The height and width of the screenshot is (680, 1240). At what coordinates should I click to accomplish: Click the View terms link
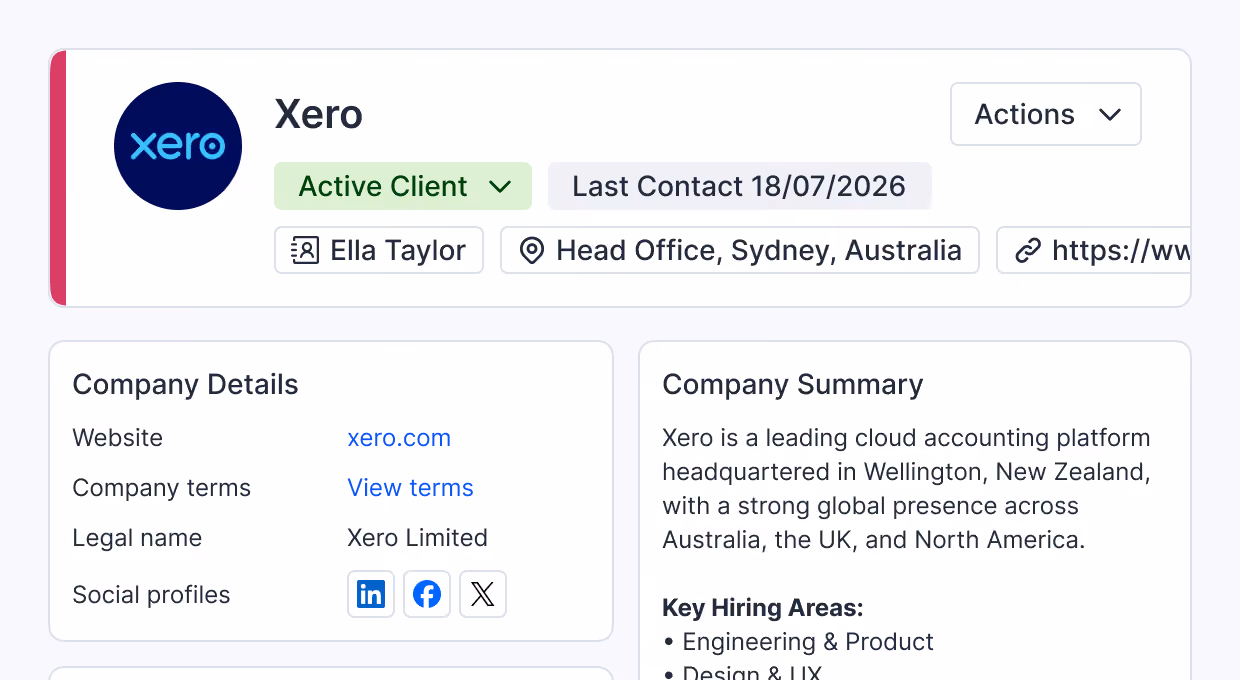410,488
